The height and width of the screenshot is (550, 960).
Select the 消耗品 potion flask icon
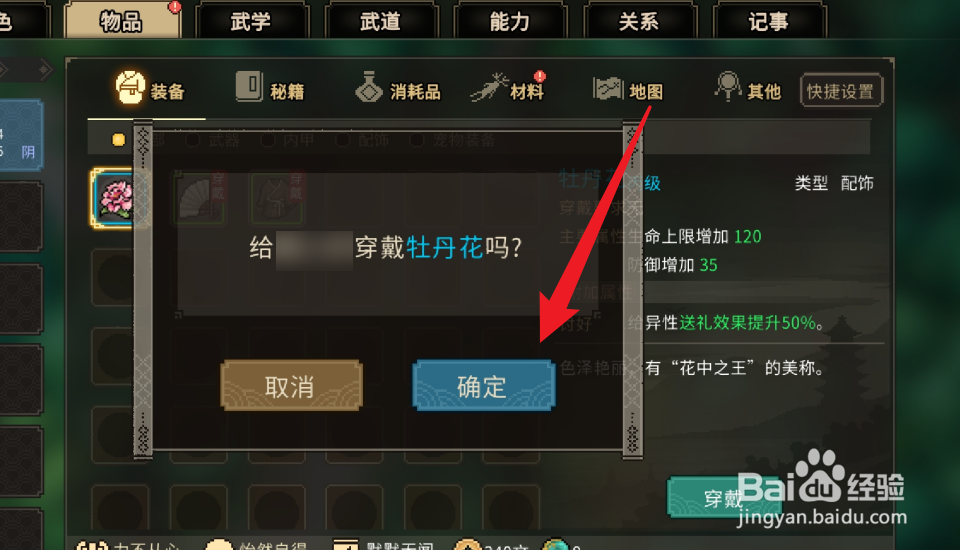(x=369, y=87)
